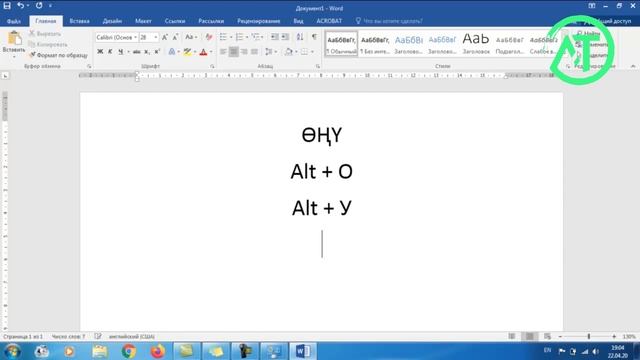Switch to the Layout (Макет) tab

[x=143, y=21]
